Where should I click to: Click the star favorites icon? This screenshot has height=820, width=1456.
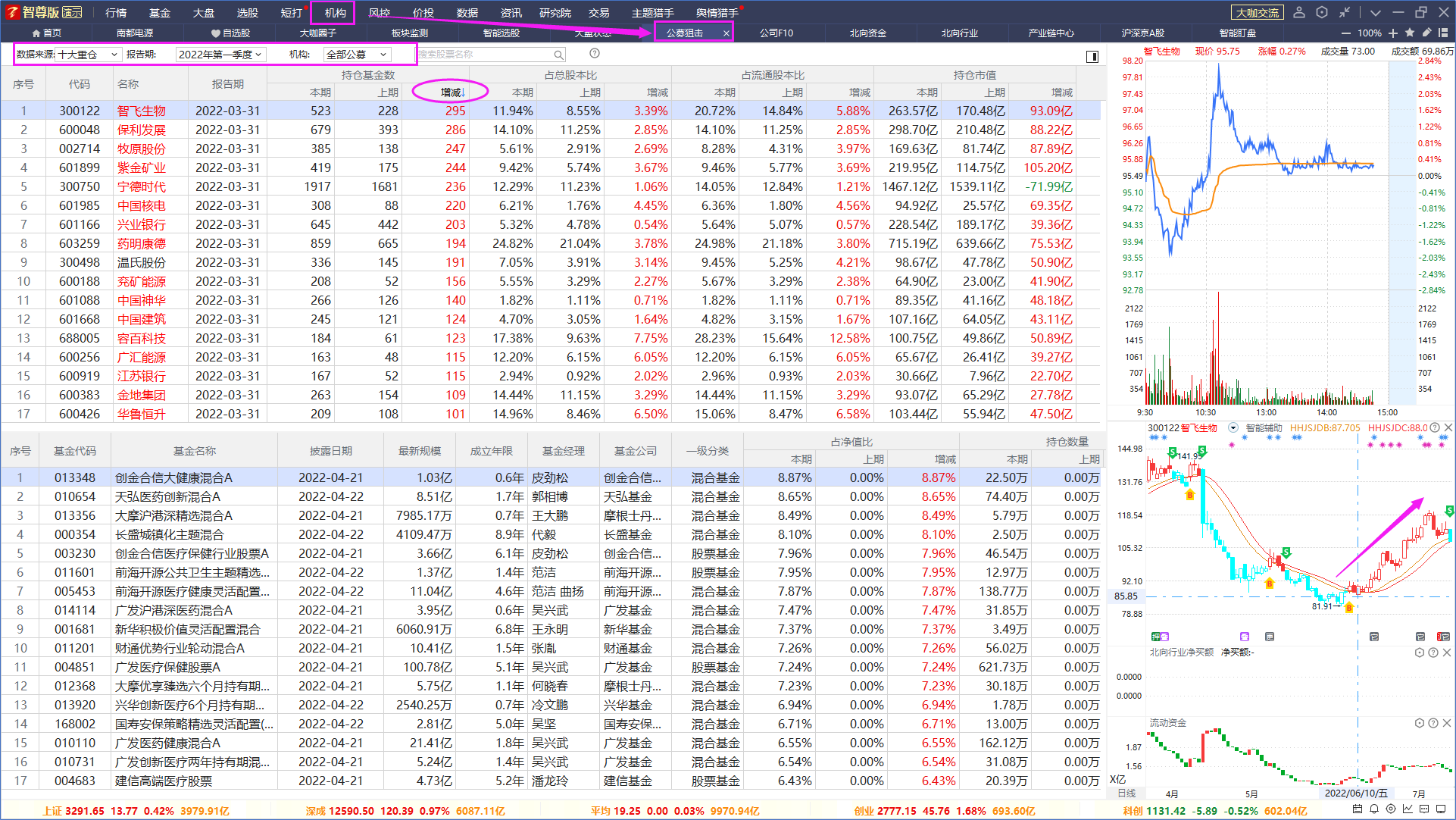click(1410, 33)
